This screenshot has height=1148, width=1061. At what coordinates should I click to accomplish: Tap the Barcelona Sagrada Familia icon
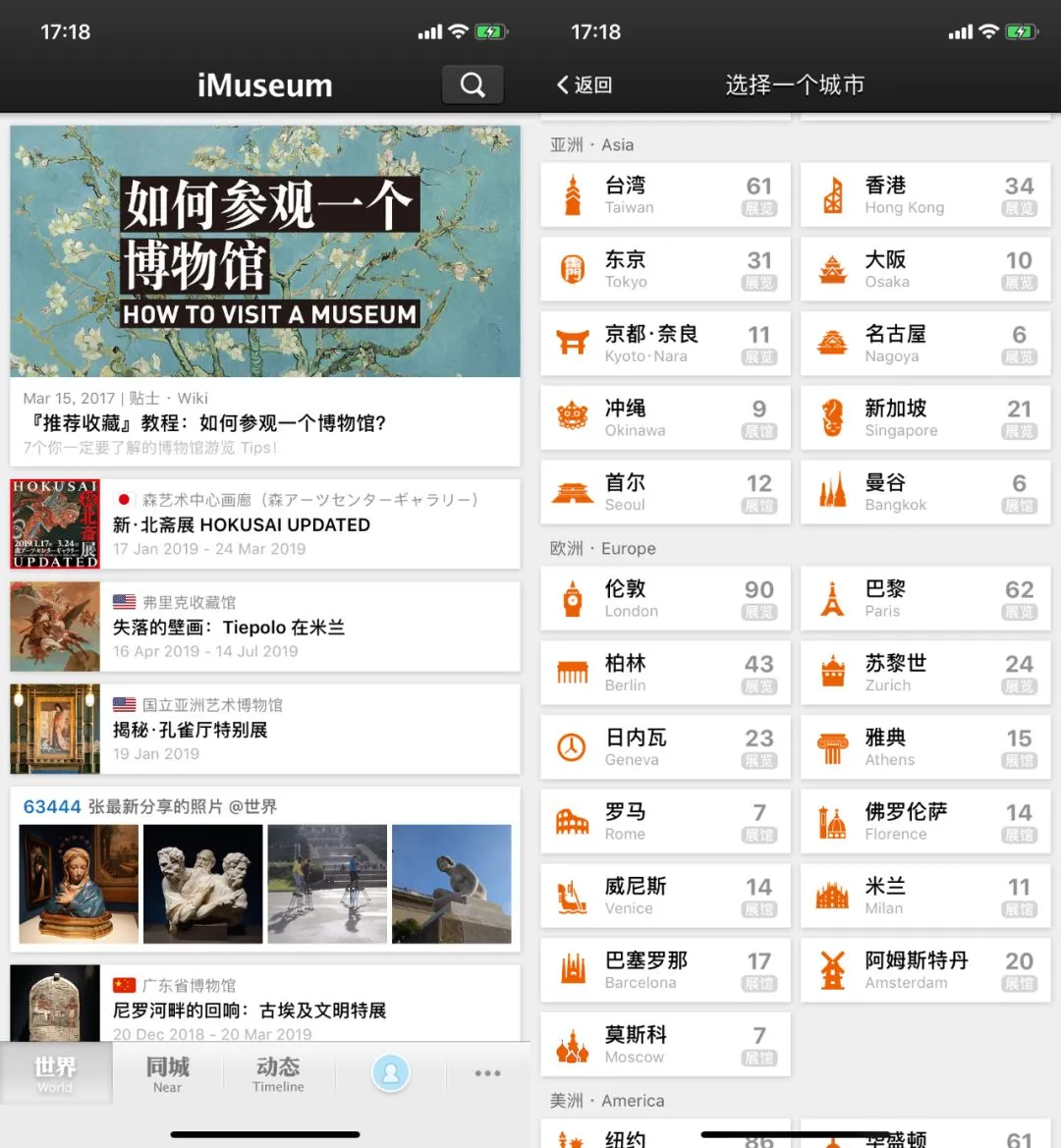[573, 968]
